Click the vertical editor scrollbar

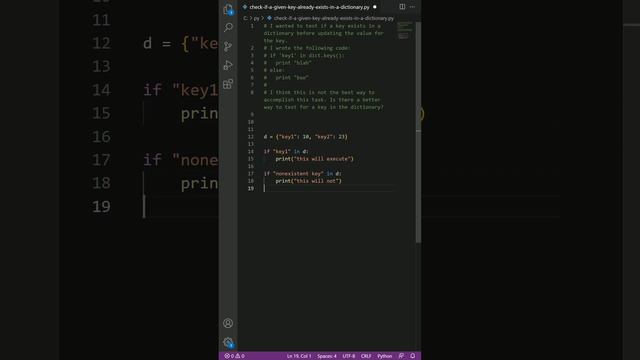click(418, 133)
